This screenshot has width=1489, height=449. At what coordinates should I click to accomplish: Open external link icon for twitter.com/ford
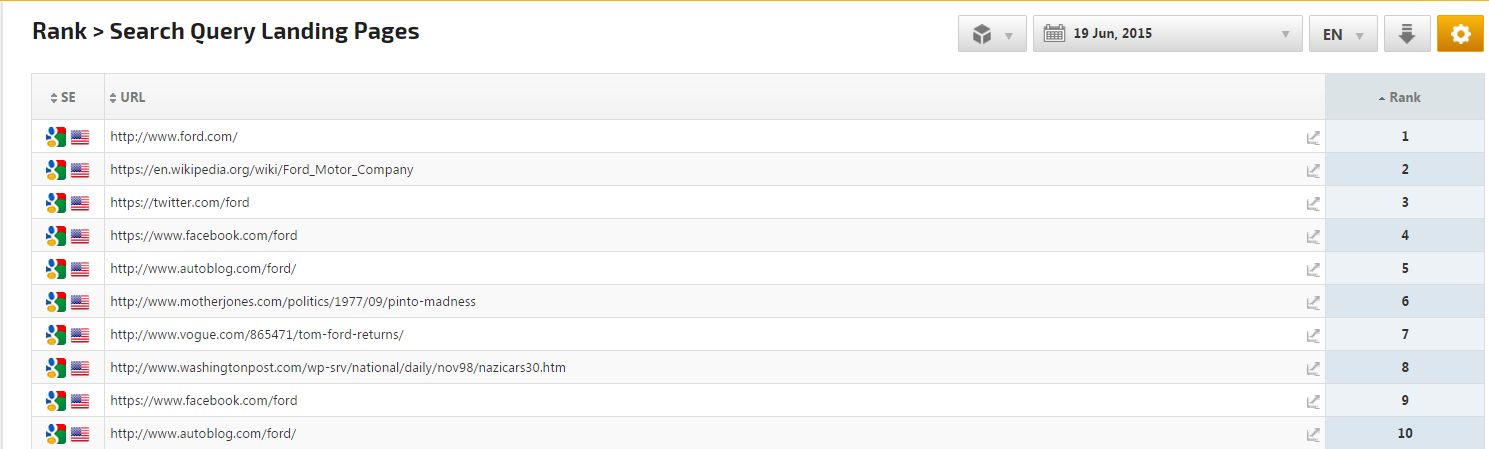point(1313,203)
